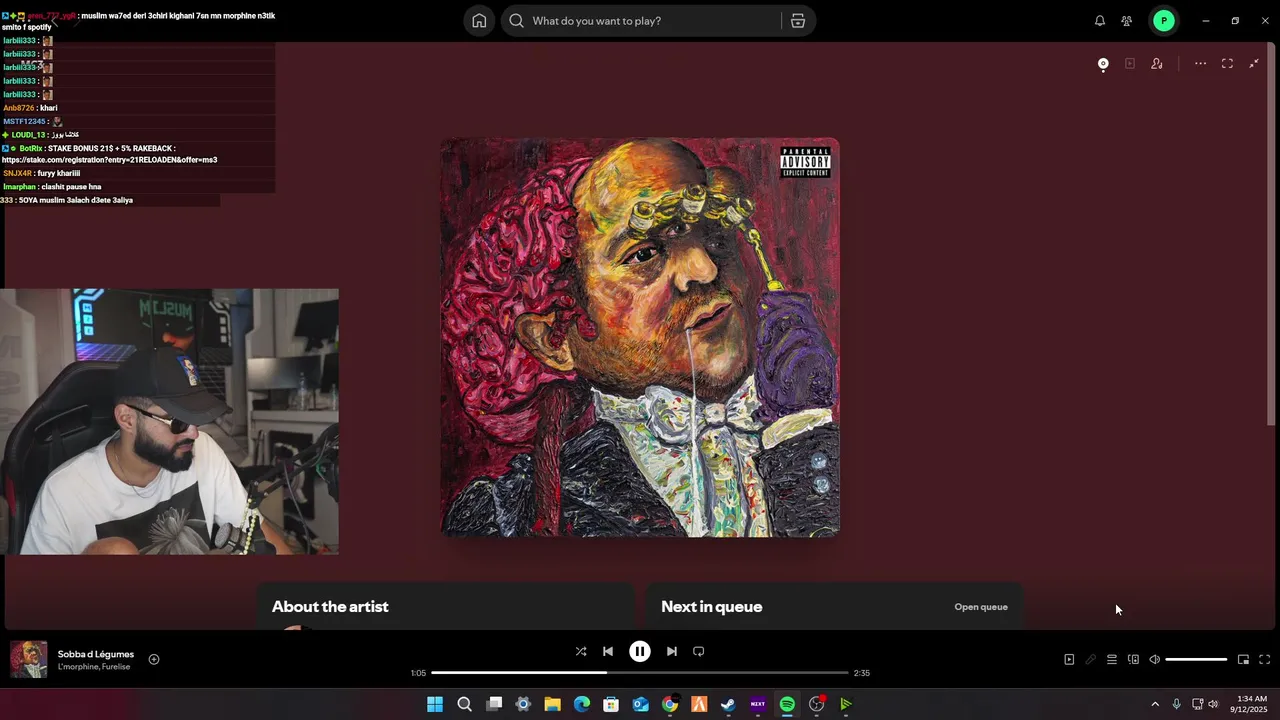The height and width of the screenshot is (720, 1280).
Task: Select the album art view toggle
Action: point(1103,64)
